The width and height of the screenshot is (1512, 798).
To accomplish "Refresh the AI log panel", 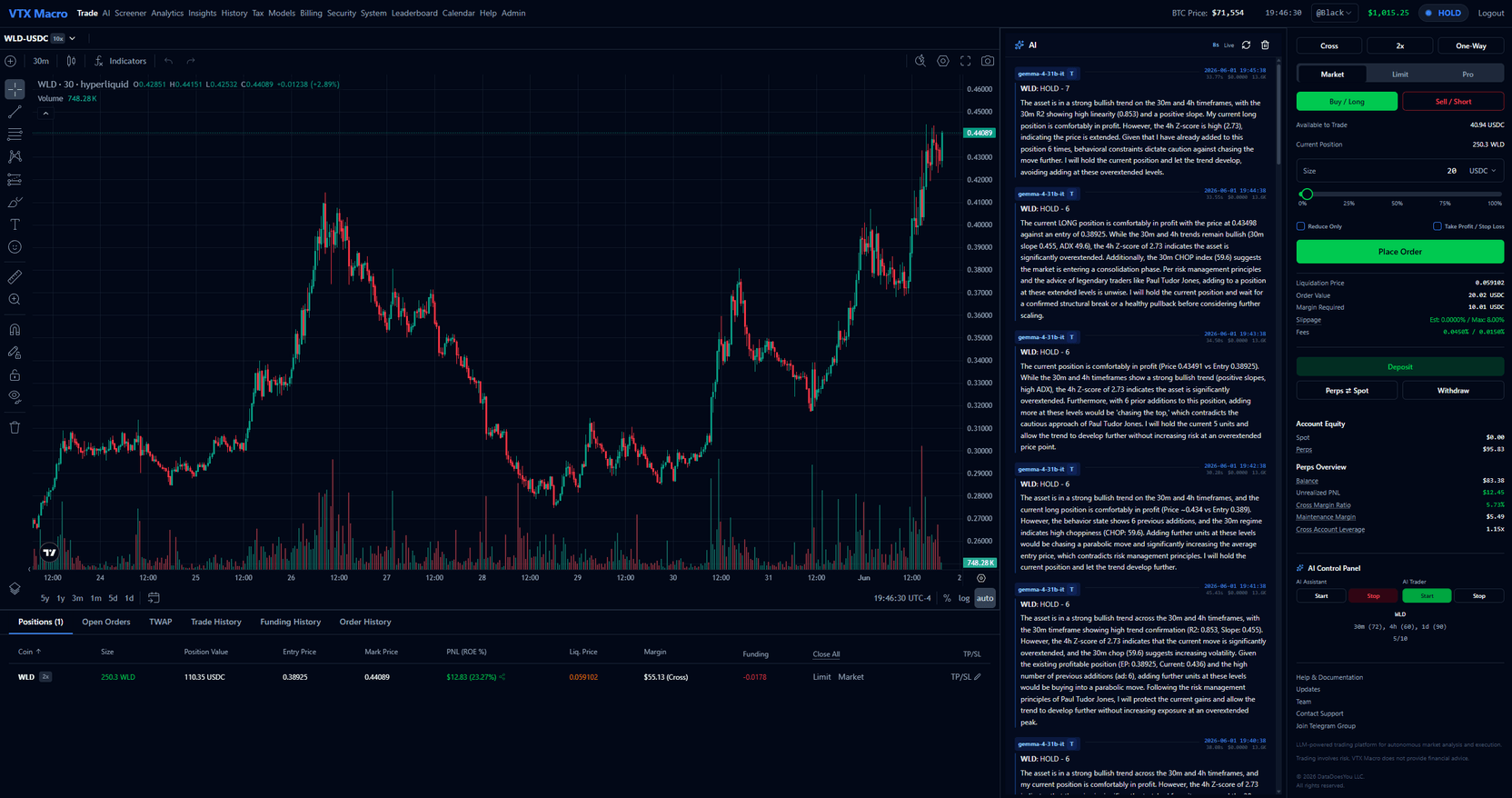I will tap(1246, 45).
